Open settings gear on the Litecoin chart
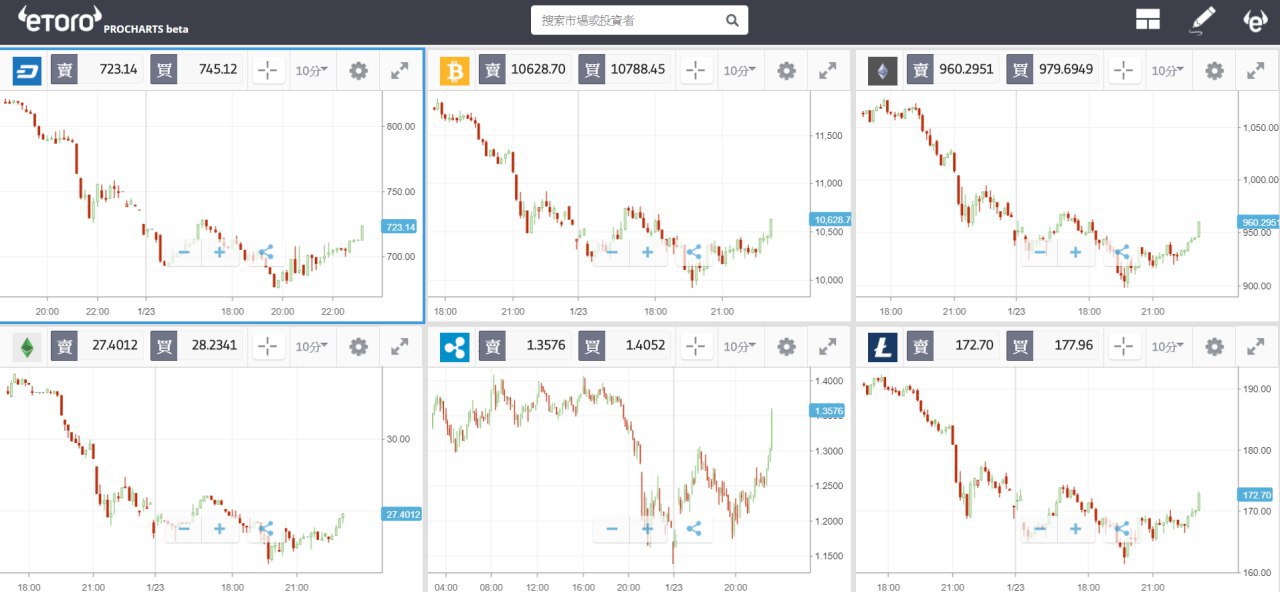Viewport: 1280px width, 592px height. pyautogui.click(x=1214, y=347)
